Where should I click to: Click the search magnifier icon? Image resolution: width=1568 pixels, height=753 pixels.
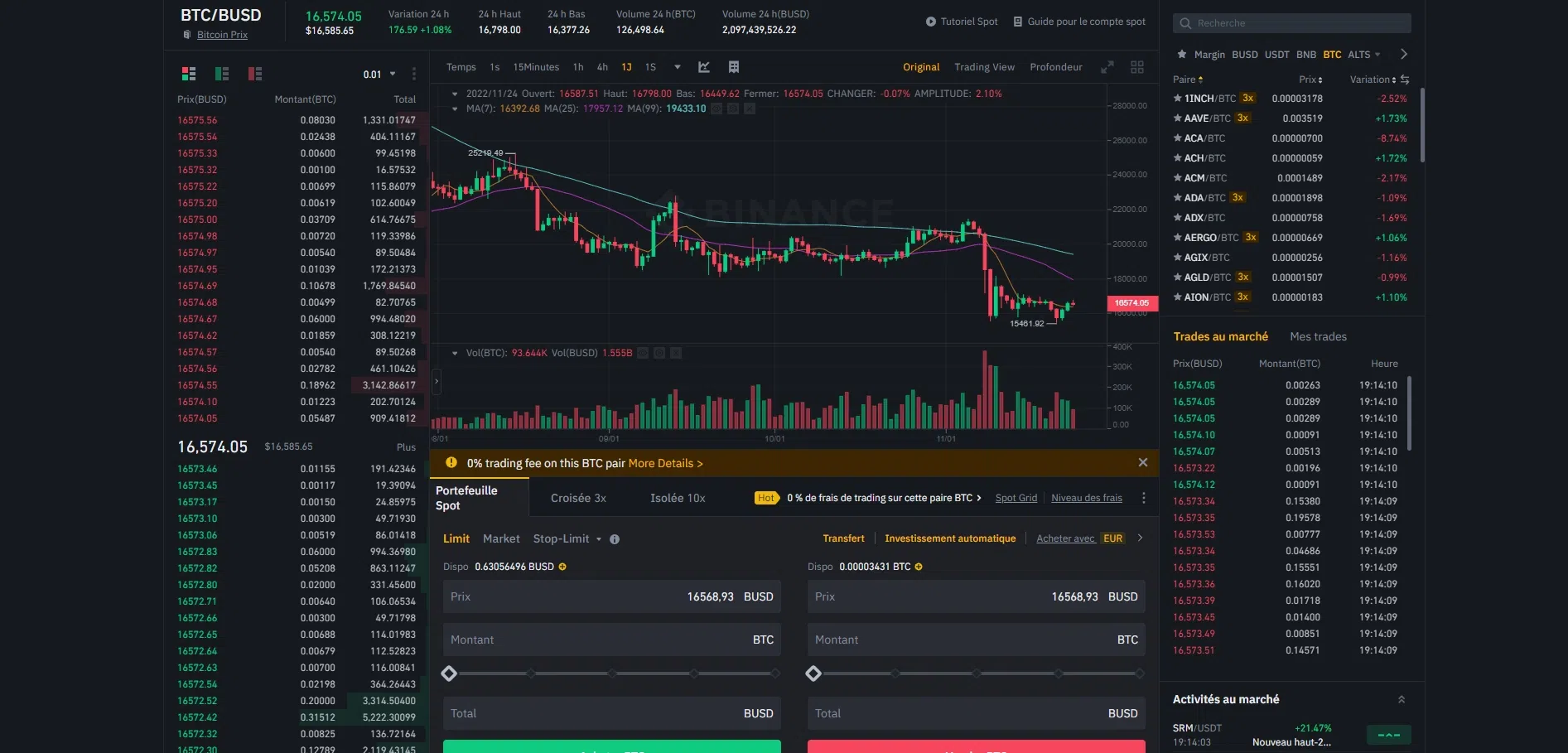1185,23
